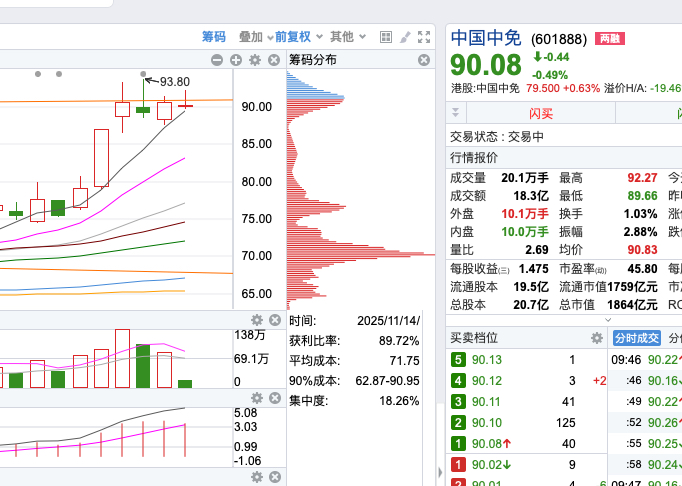The height and width of the screenshot is (486, 682).
Task: Select the drawing brush tool icon
Action: [x=405, y=37]
